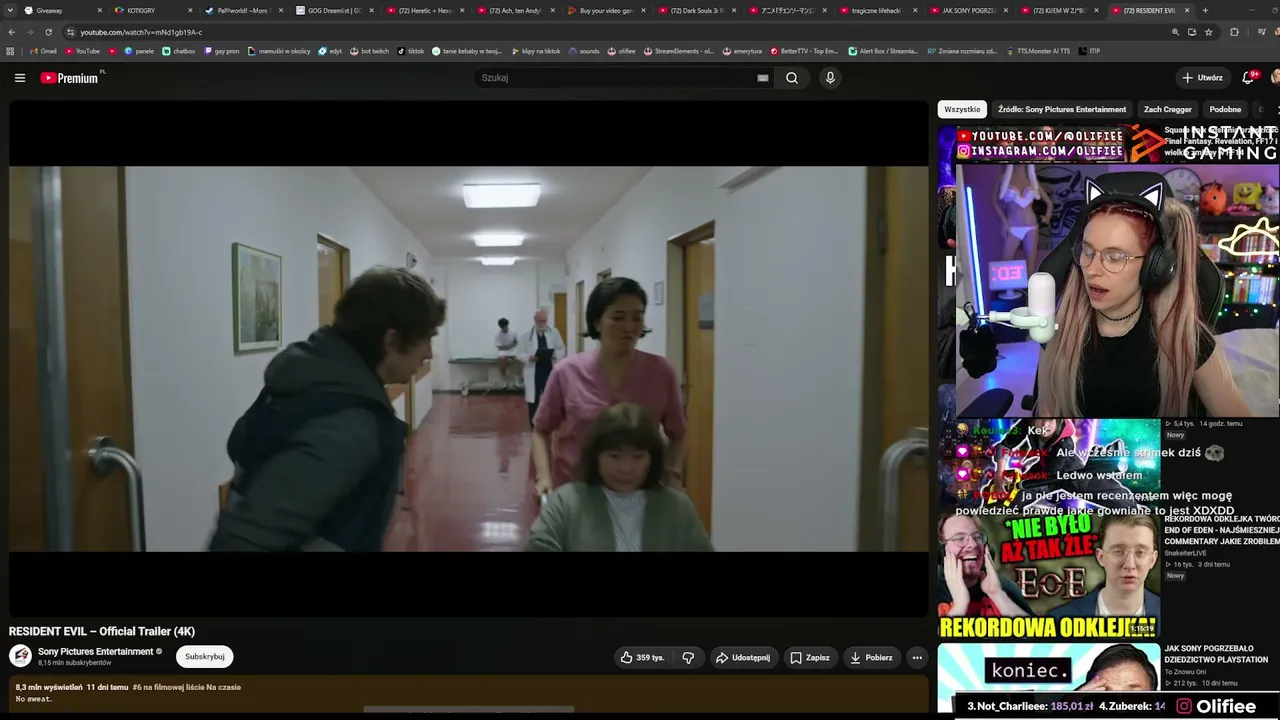The height and width of the screenshot is (720, 1280).
Task: Bookmark this page with star icon
Action: (x=1209, y=32)
